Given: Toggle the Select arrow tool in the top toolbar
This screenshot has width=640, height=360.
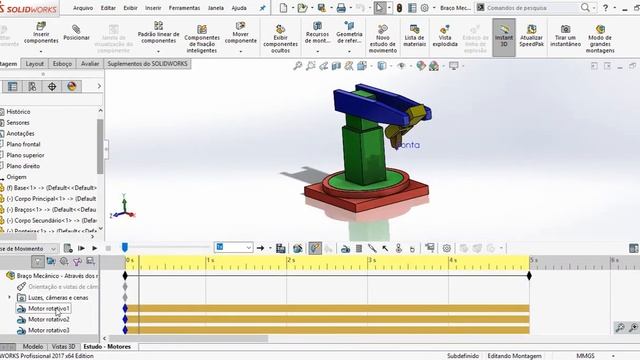Looking at the screenshot, I should coord(380,8).
